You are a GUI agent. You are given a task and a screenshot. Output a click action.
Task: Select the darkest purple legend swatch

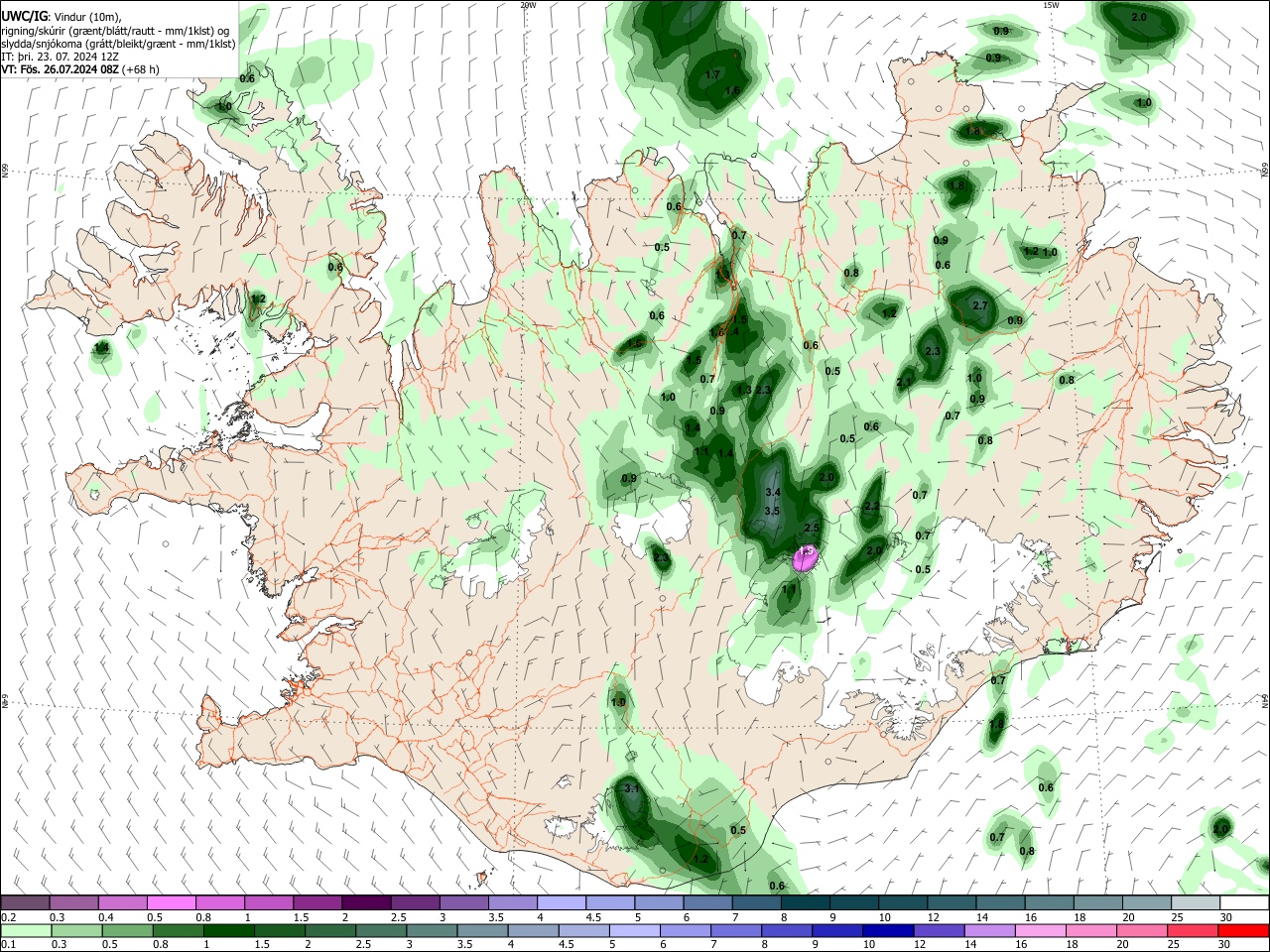click(x=366, y=903)
